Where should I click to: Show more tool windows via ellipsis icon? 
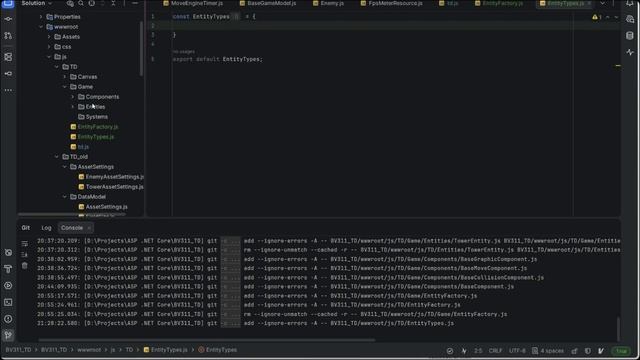coord(8,90)
